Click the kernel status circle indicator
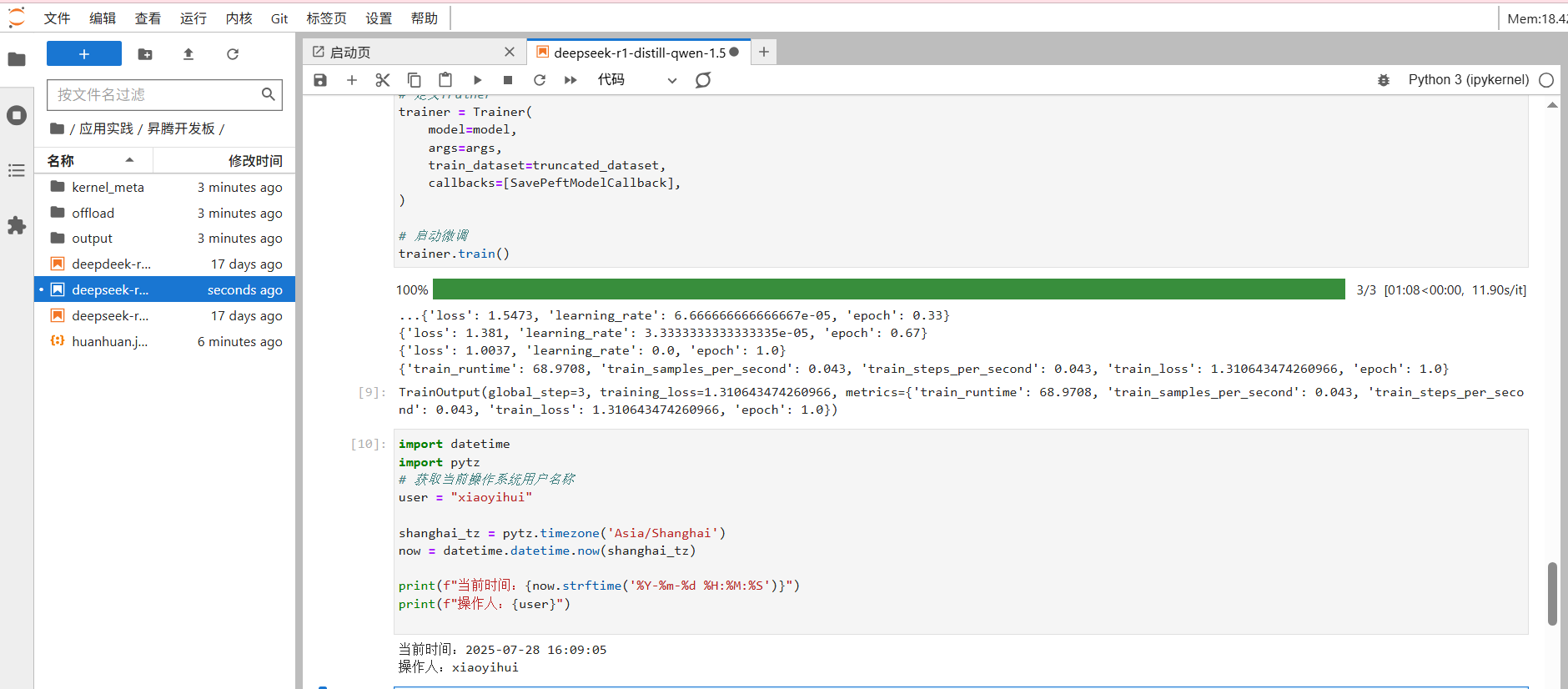Image resolution: width=1568 pixels, height=689 pixels. point(1546,80)
